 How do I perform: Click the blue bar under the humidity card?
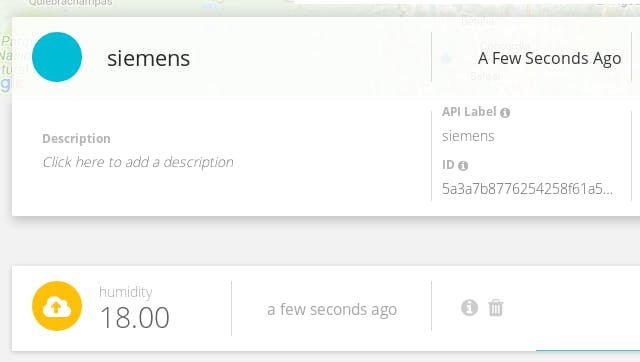point(588,350)
